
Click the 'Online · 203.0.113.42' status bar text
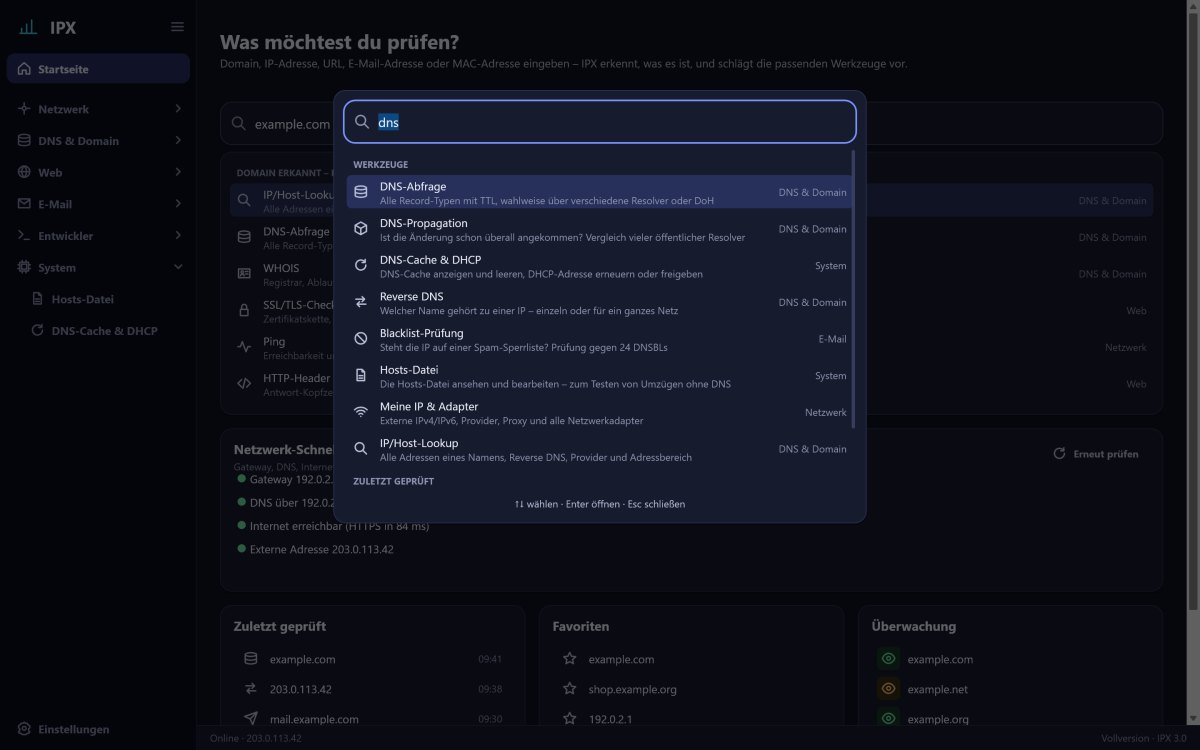click(256, 739)
